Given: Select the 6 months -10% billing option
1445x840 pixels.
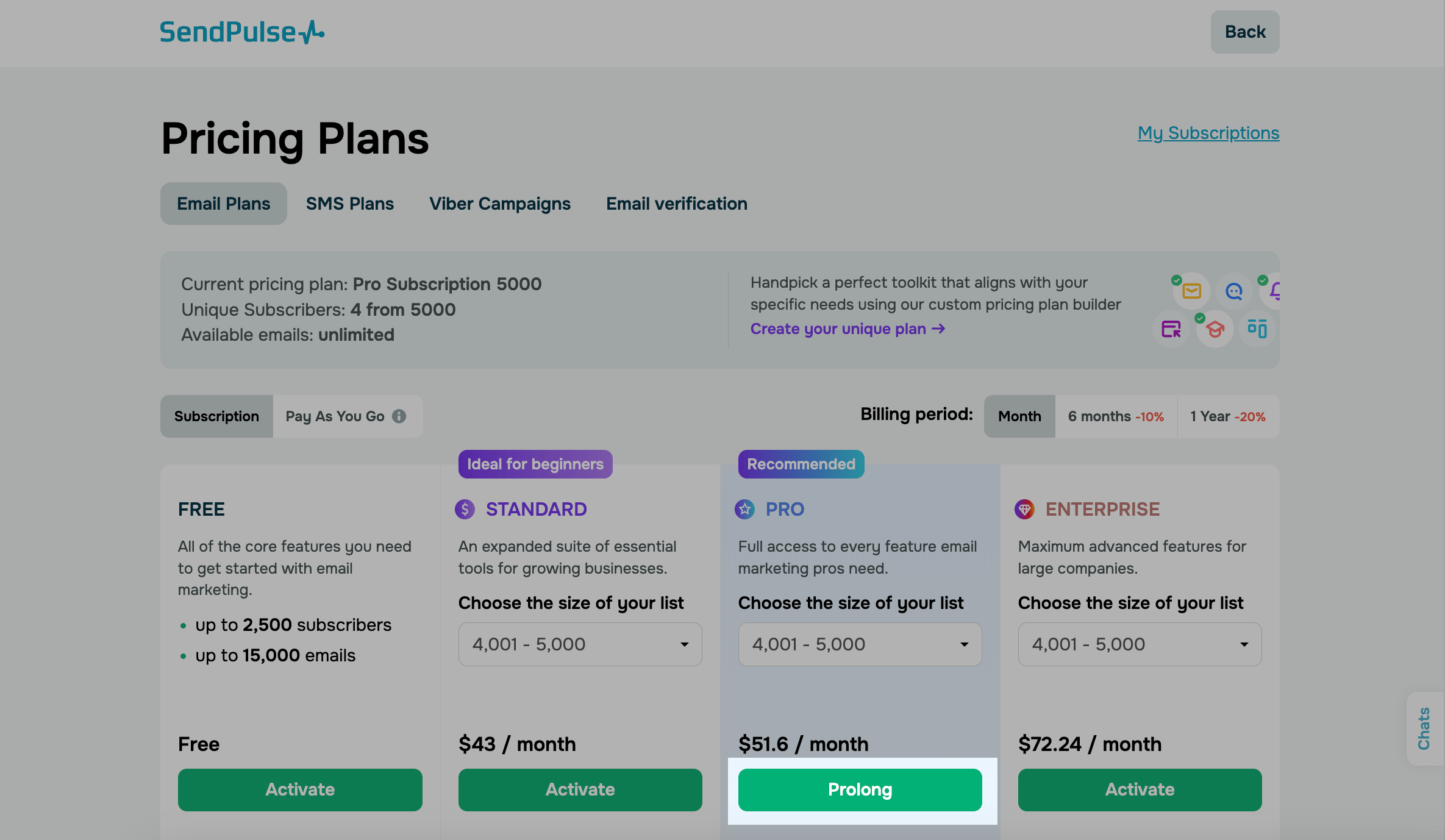Looking at the screenshot, I should 1115,416.
